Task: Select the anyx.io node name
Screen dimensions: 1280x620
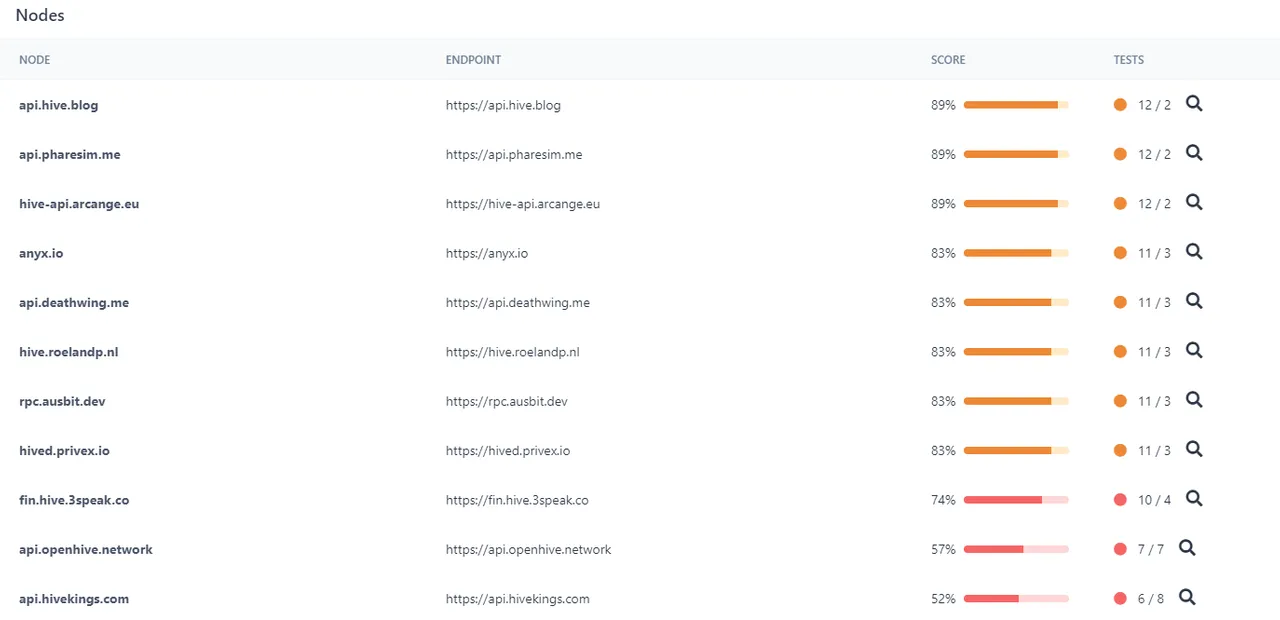Action: coord(41,253)
